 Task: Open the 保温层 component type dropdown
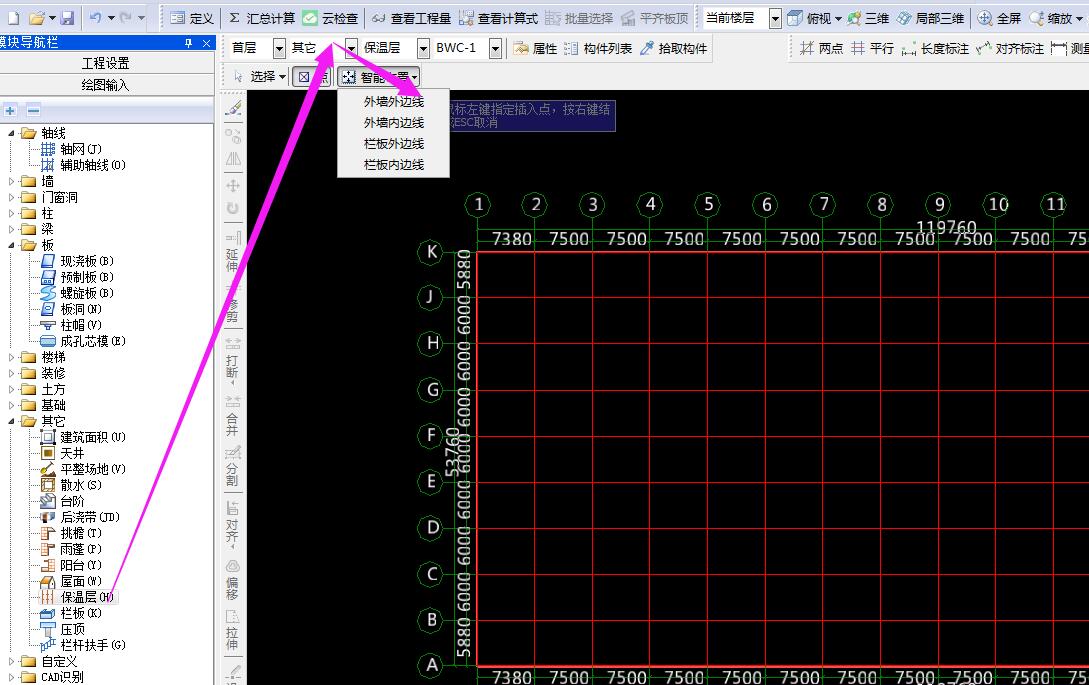[x=423, y=48]
